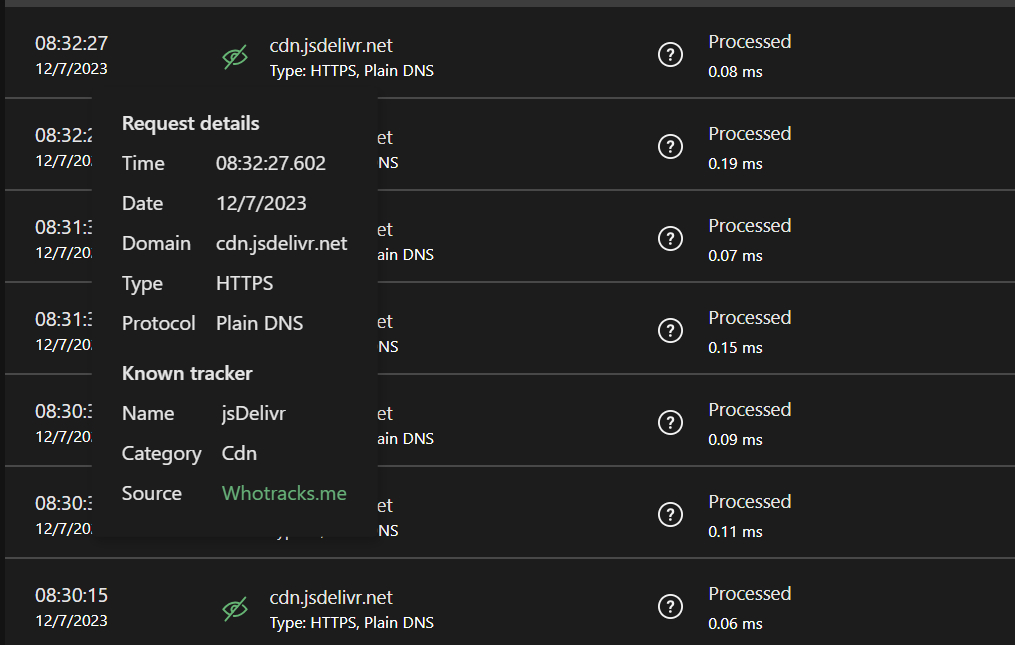This screenshot has width=1015, height=645.
Task: Toggle the crossed-eye tracker icon on the 08:30:15 entry
Action: pyautogui.click(x=234, y=608)
